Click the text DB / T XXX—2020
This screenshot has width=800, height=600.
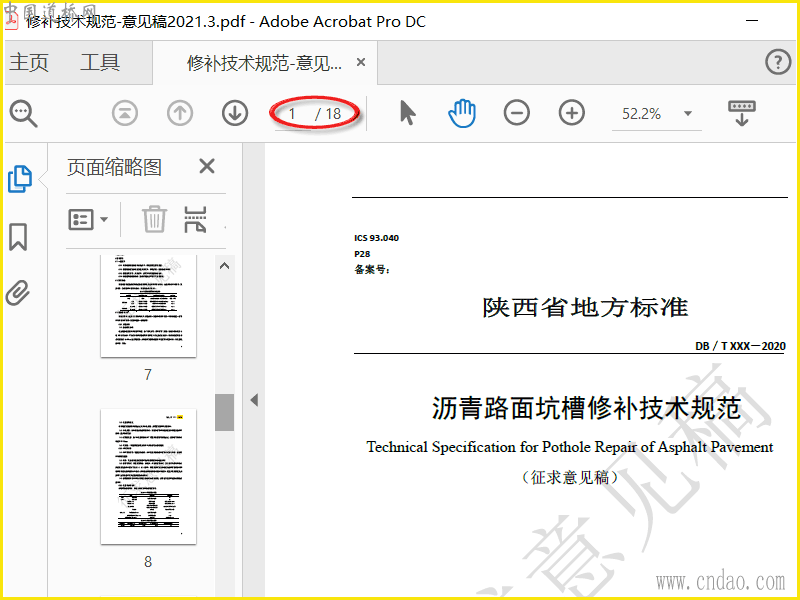[x=740, y=346]
